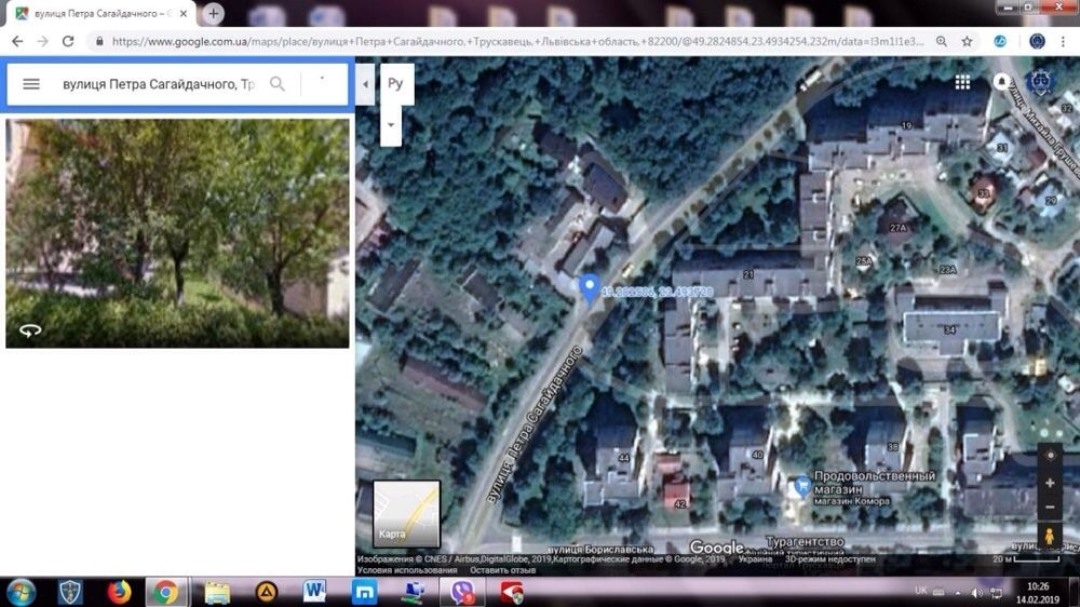1080x607 pixels.
Task: Open a new browser tab
Action: pos(213,14)
